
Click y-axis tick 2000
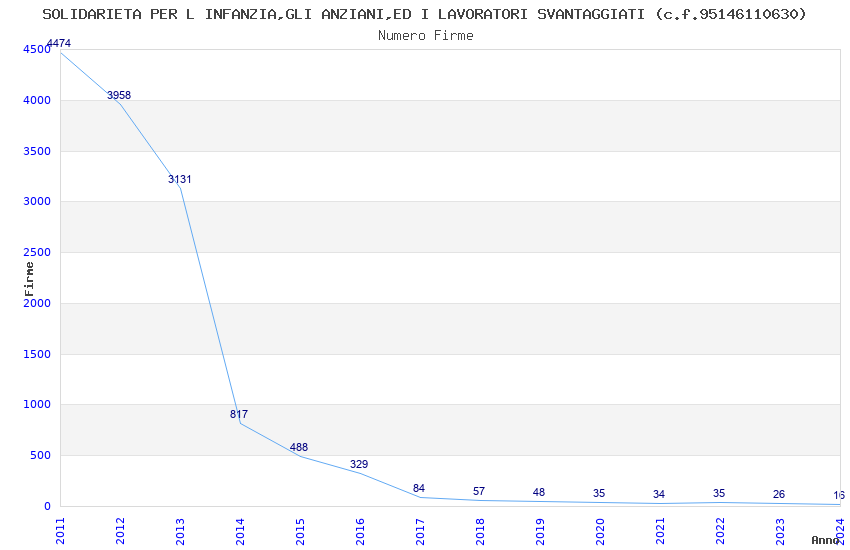pos(37,303)
